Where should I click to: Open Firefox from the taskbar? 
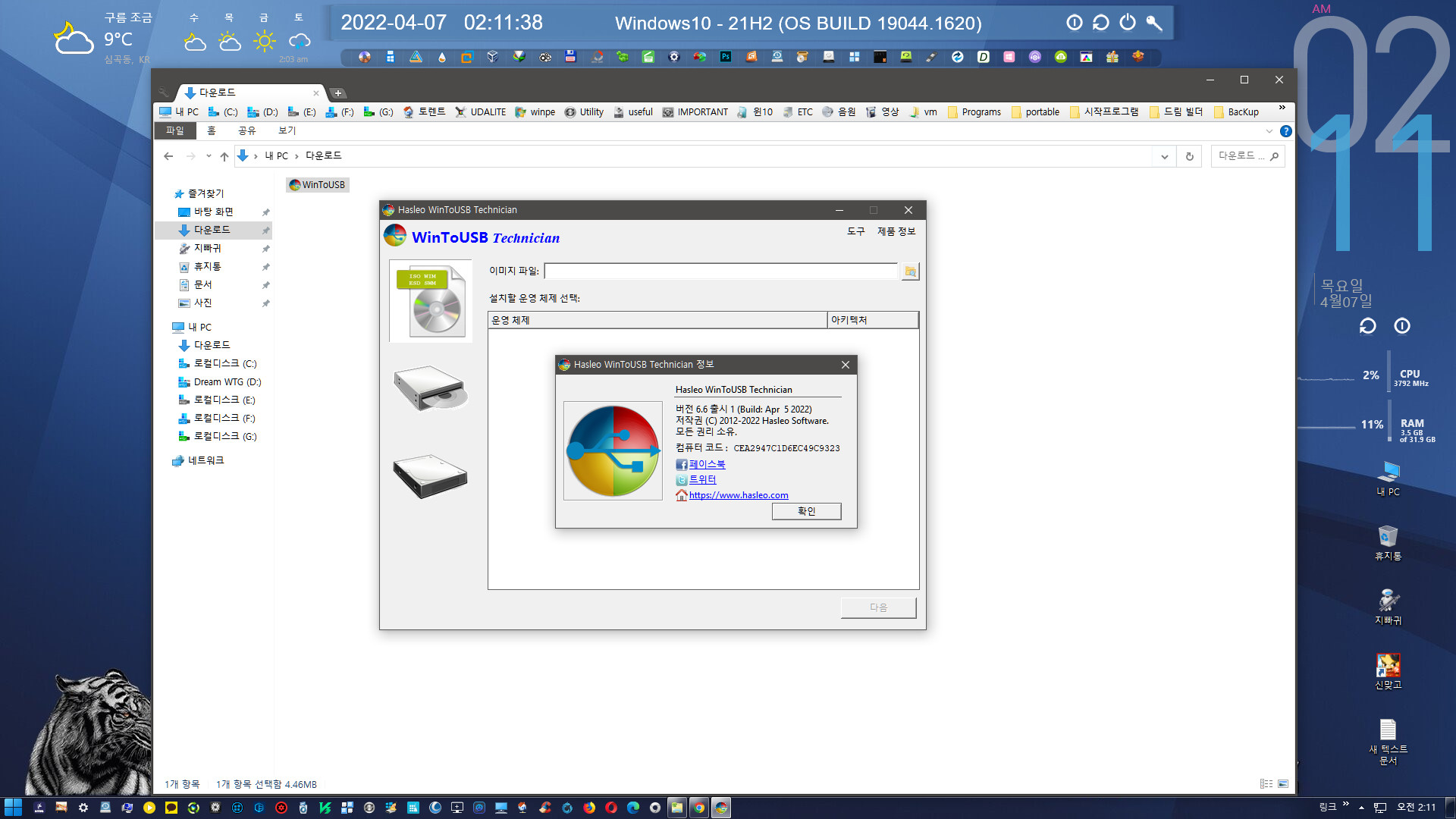click(x=589, y=808)
